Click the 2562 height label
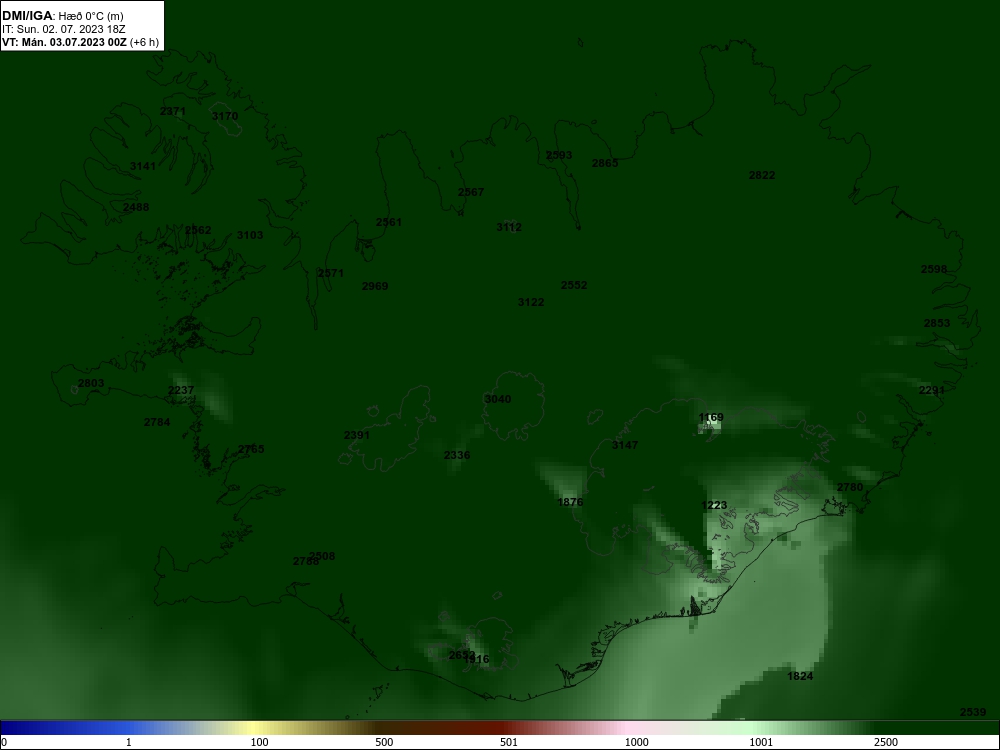Image resolution: width=1000 pixels, height=750 pixels. (198, 230)
